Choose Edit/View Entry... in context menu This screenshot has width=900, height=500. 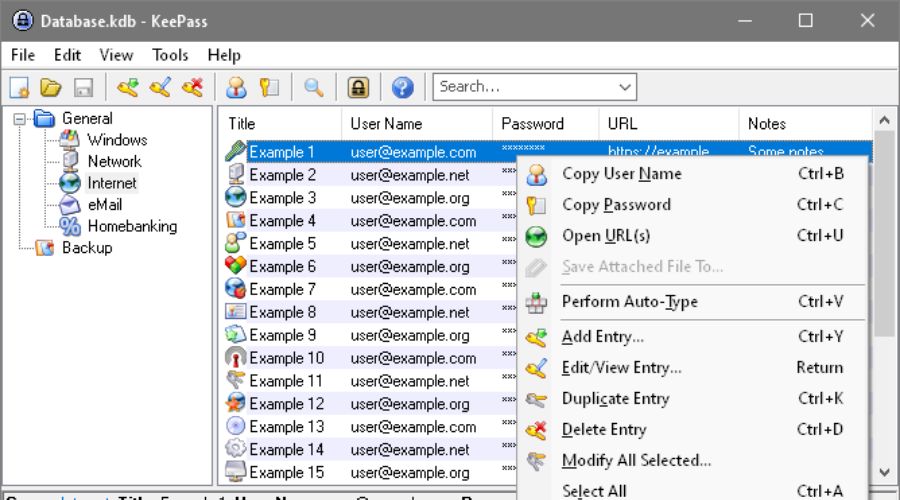pos(693,367)
